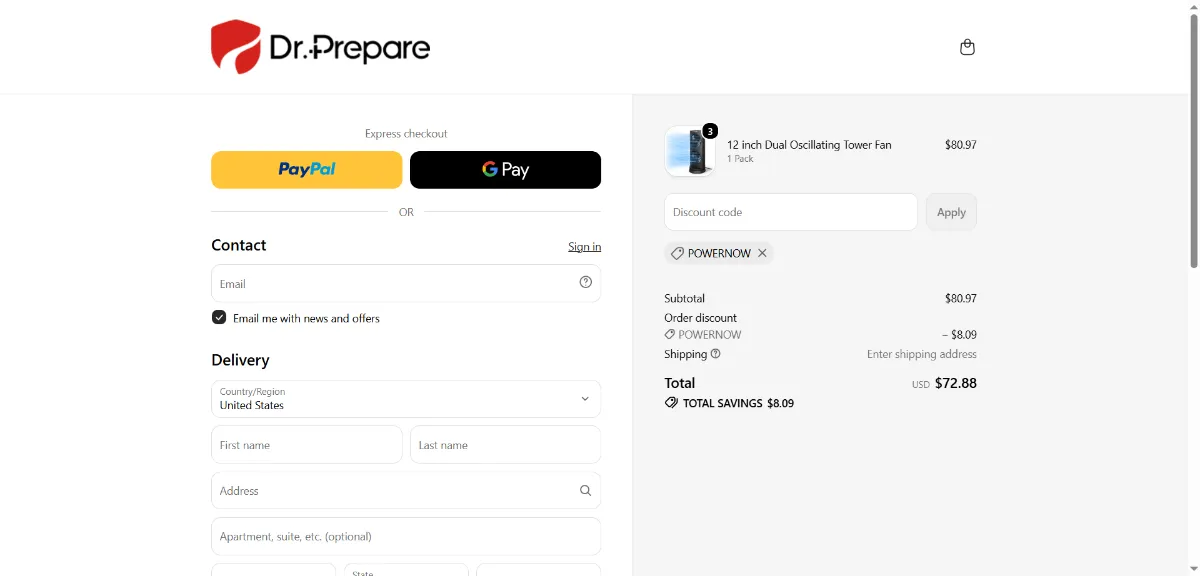Click the email help question mark icon
Viewport: 1200px width, 576px height.
coord(586,282)
